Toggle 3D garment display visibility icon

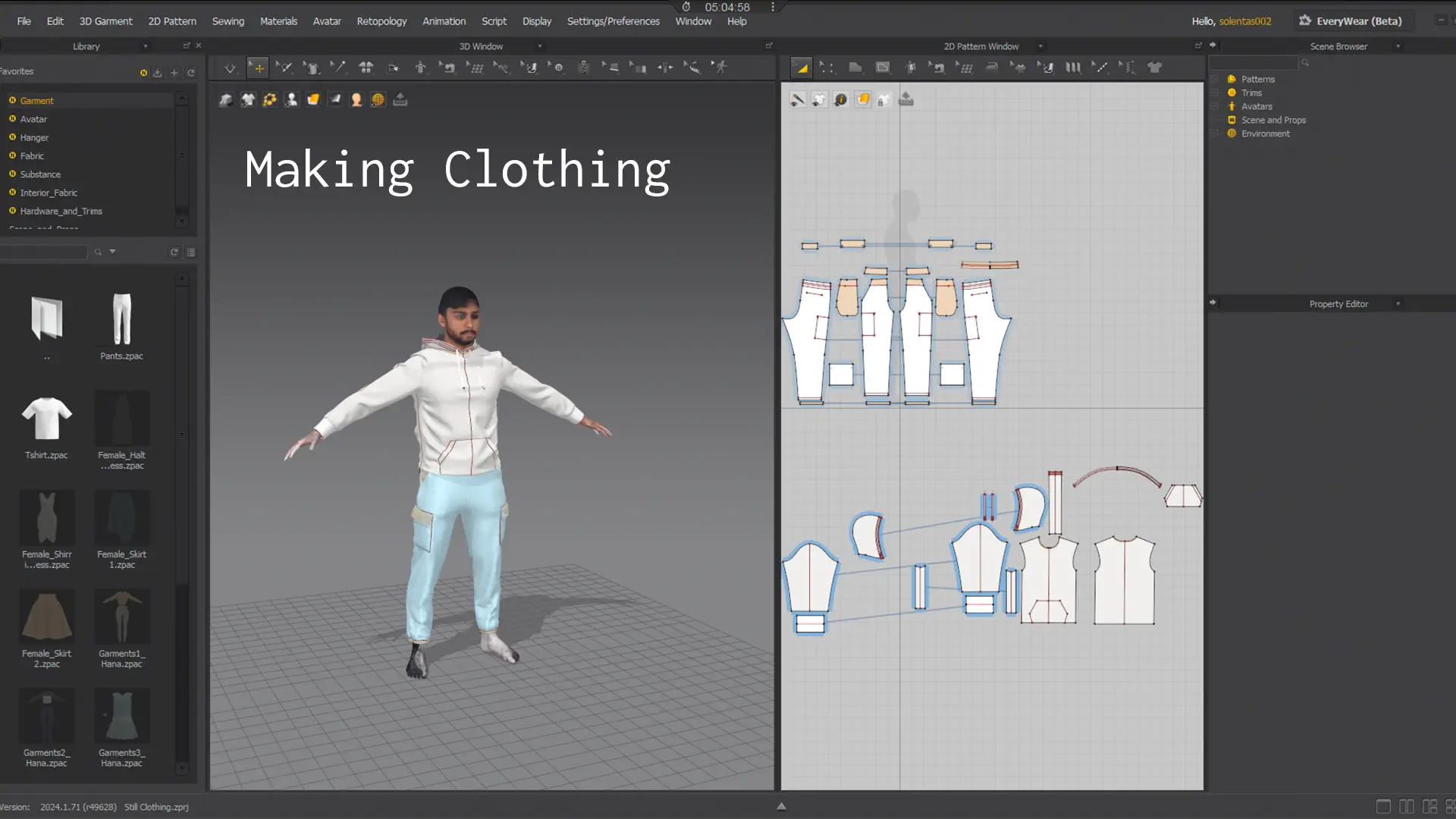coord(248,99)
